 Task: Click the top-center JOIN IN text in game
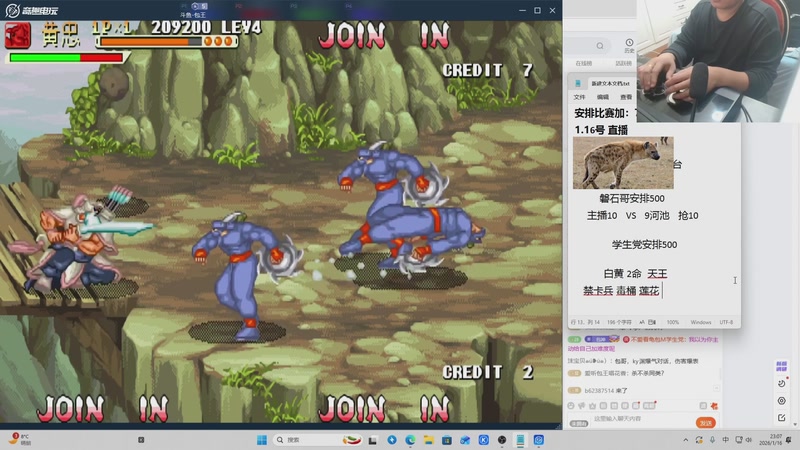pyautogui.click(x=384, y=35)
